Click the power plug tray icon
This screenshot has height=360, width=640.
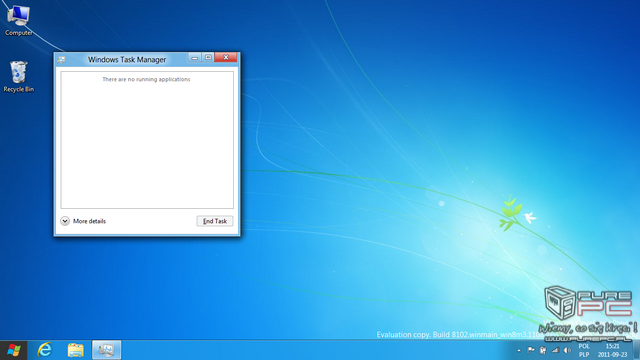tap(543, 350)
